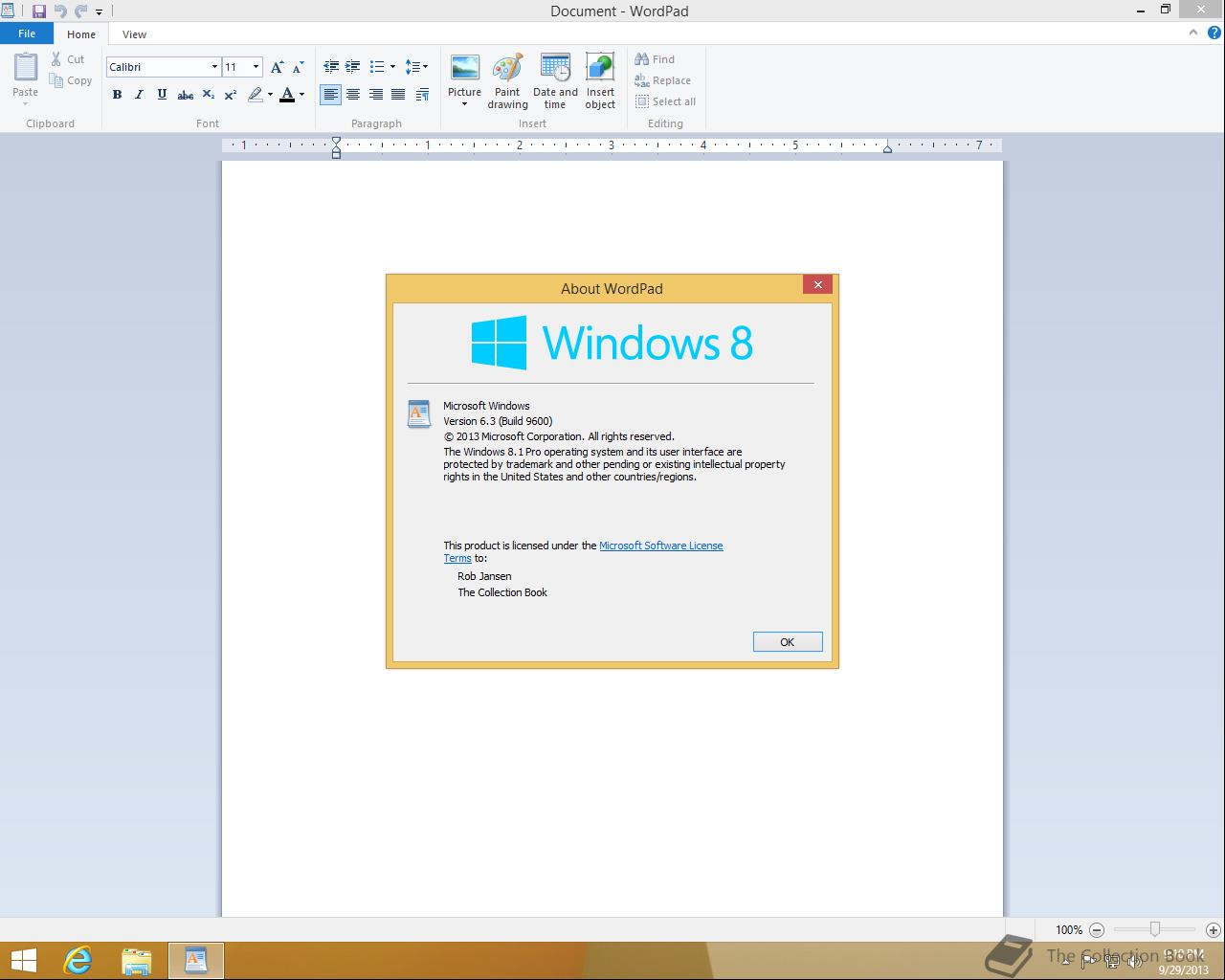Expand the bullet list style arrow
The height and width of the screenshot is (980, 1225).
(x=392, y=67)
